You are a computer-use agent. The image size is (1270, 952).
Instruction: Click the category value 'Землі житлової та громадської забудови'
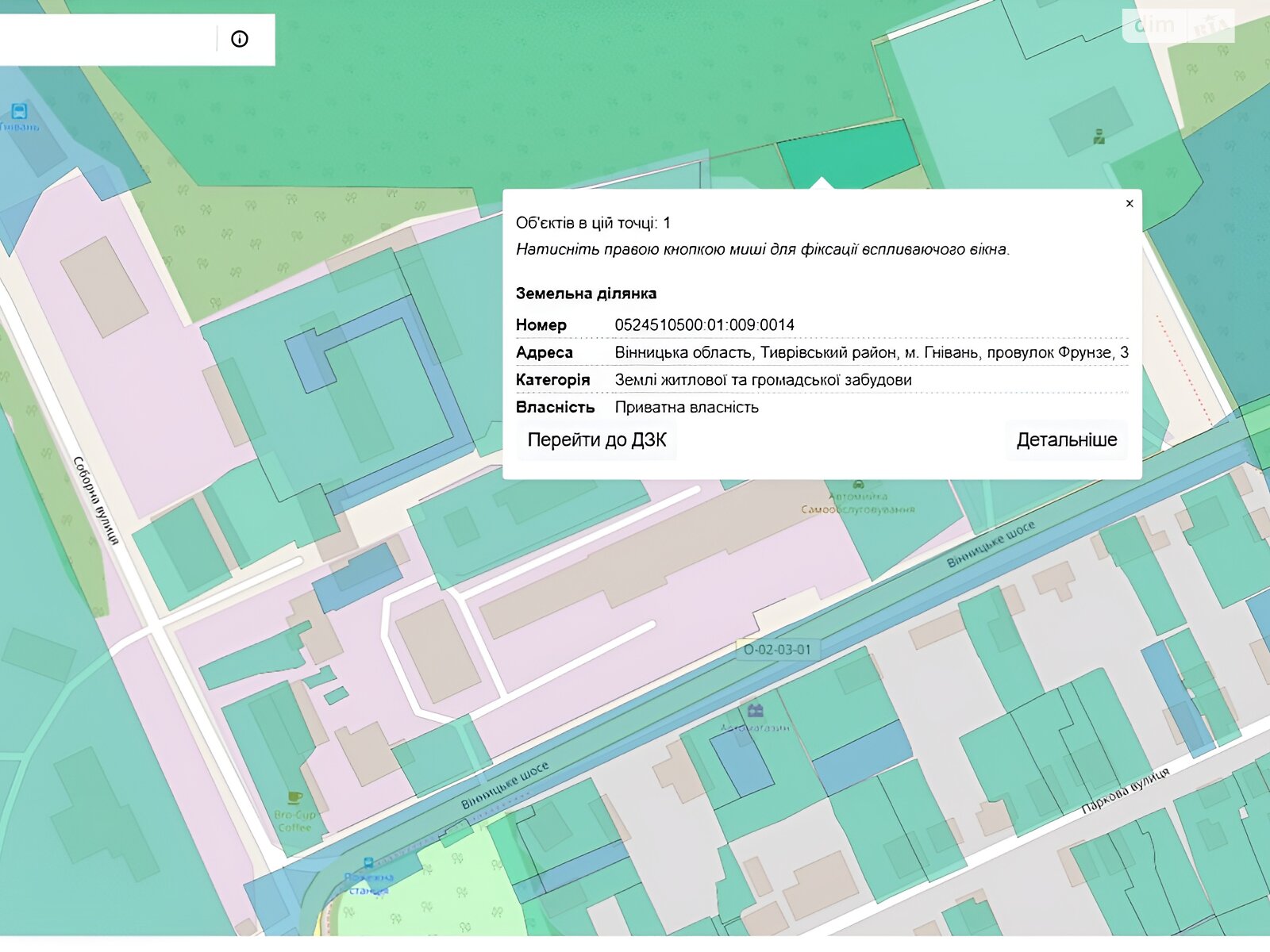pos(763,380)
